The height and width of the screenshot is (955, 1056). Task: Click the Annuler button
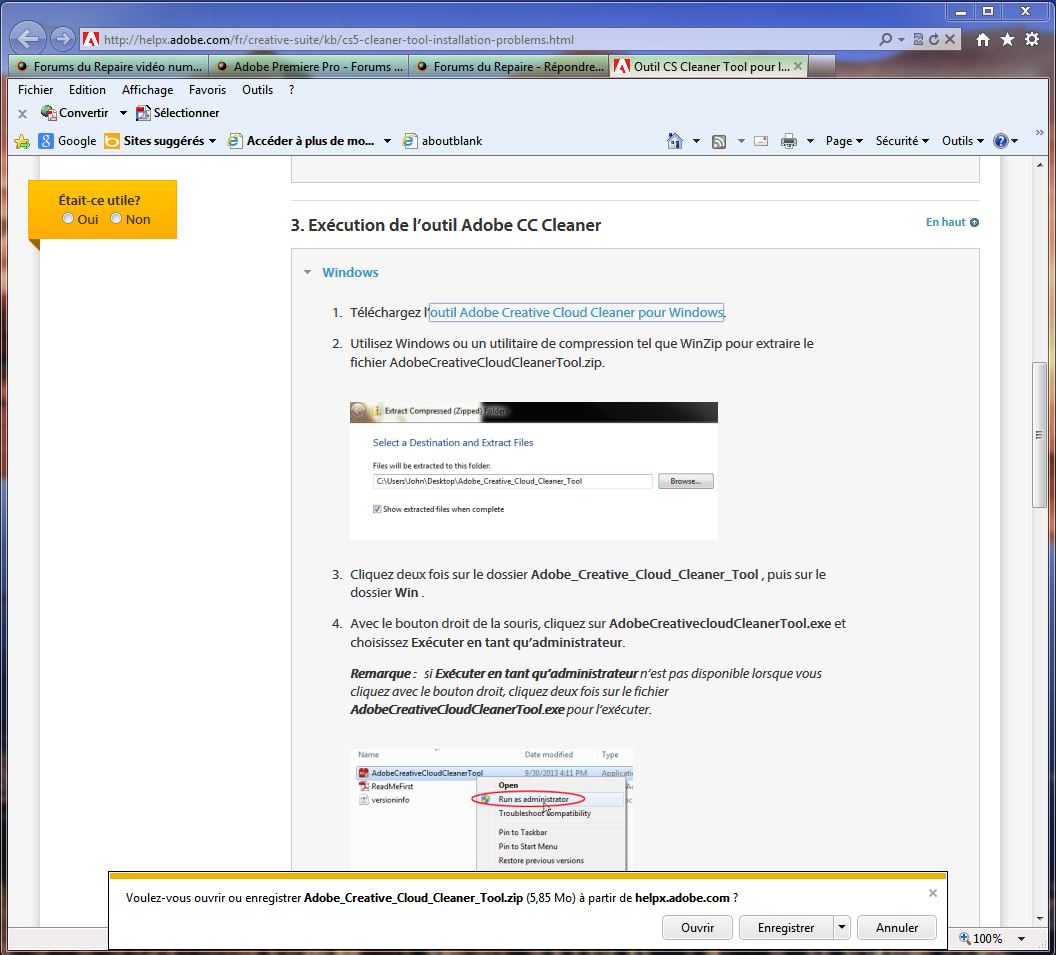tap(896, 927)
